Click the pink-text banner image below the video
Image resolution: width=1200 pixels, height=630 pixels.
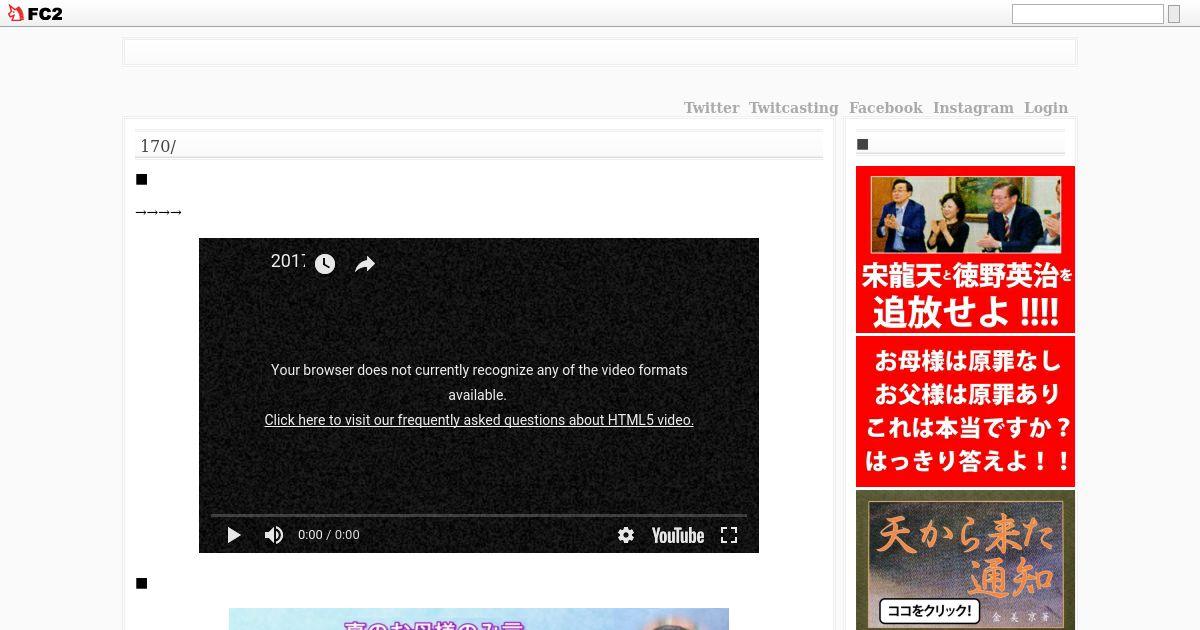pos(479,619)
